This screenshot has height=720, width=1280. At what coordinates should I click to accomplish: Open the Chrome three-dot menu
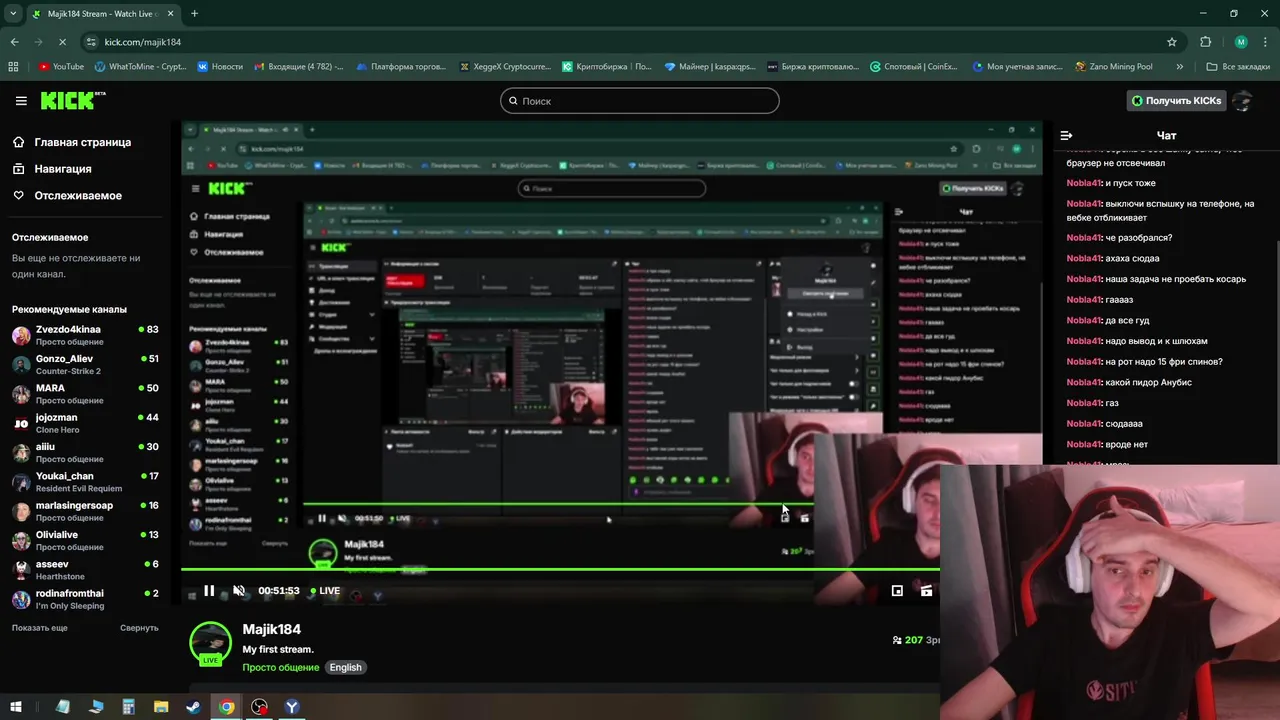tap(1265, 42)
